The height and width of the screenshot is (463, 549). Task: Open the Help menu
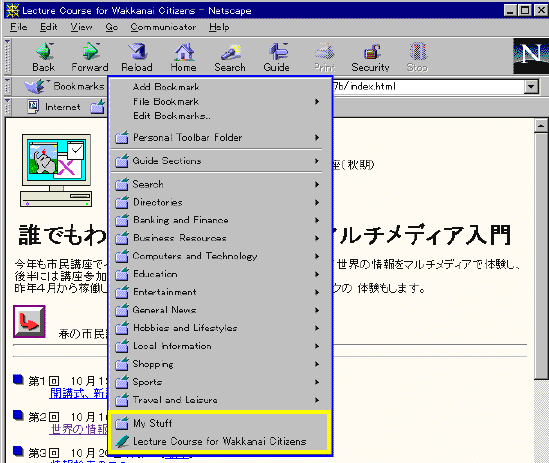pos(219,27)
